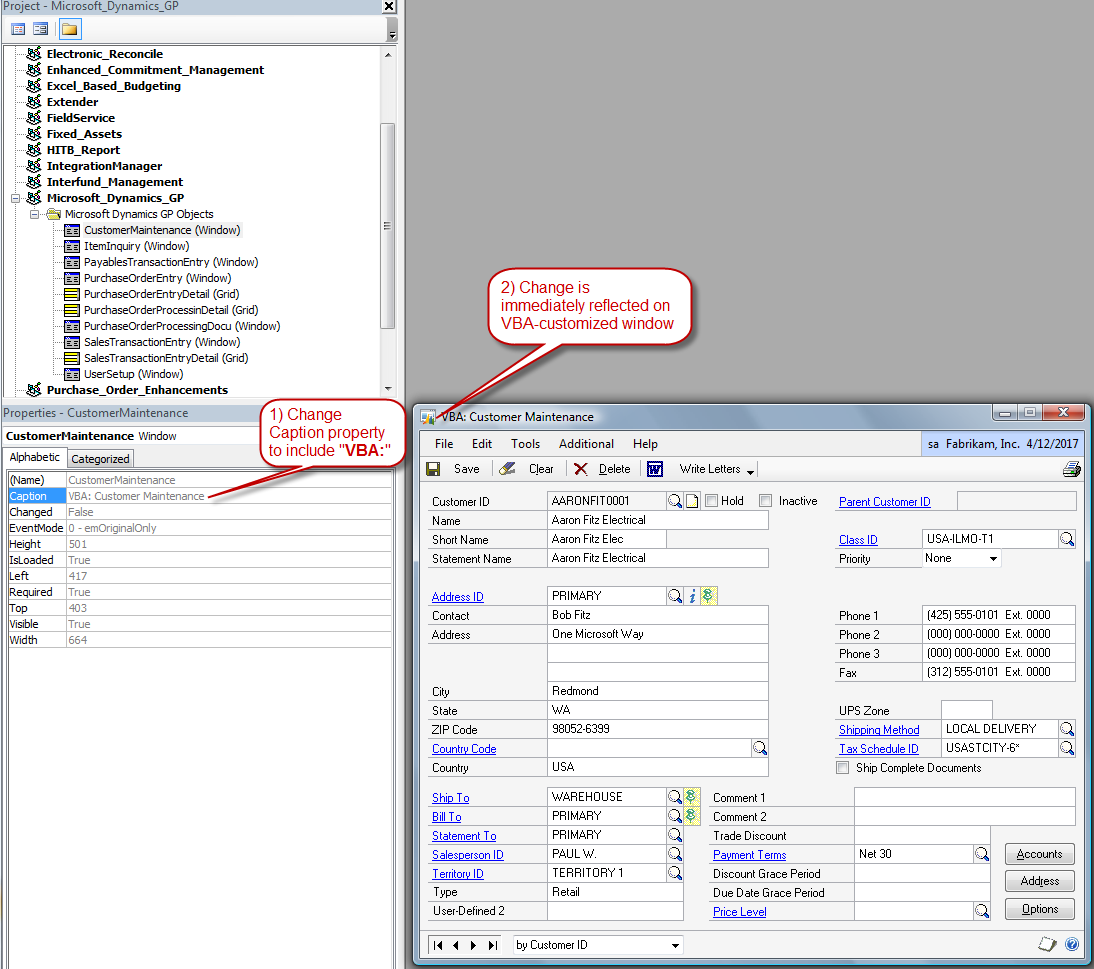Click the Options button

[1040, 909]
